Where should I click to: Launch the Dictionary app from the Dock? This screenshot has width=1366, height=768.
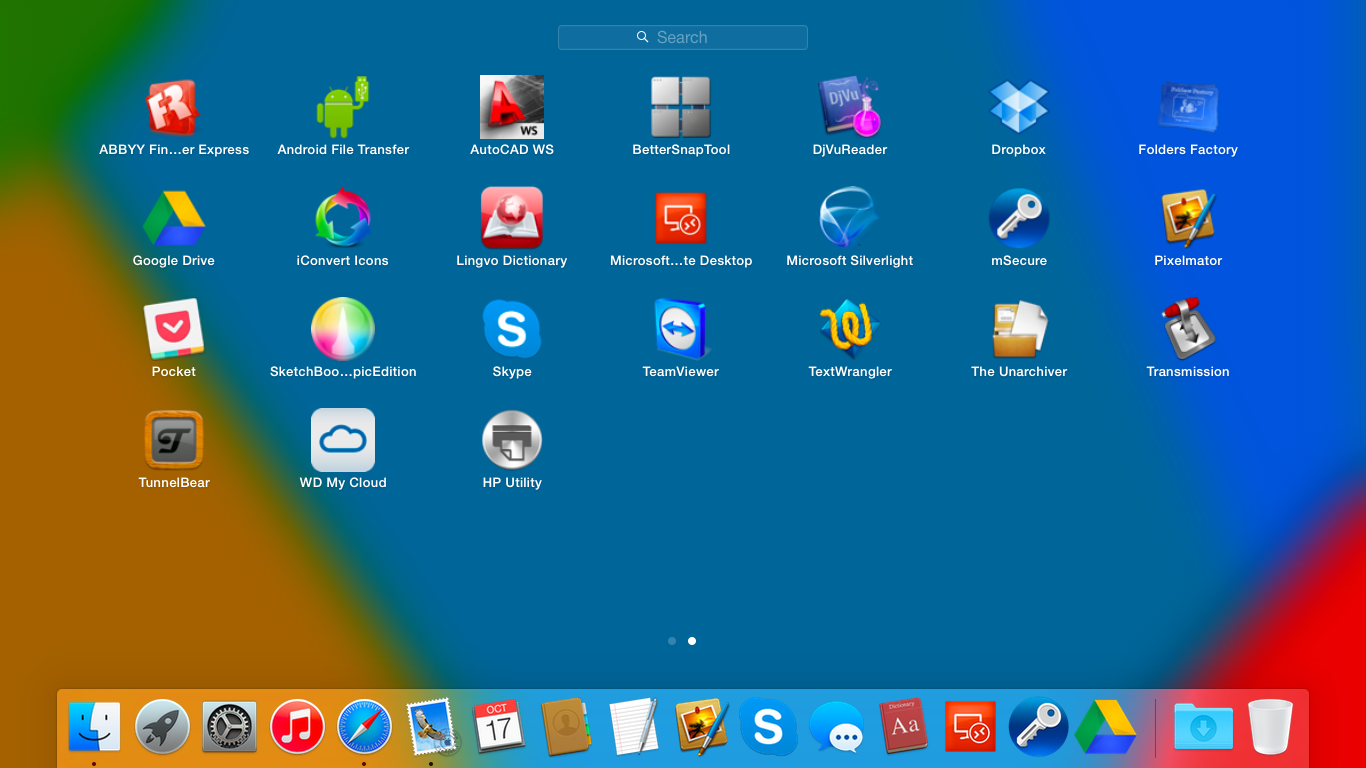click(x=903, y=726)
